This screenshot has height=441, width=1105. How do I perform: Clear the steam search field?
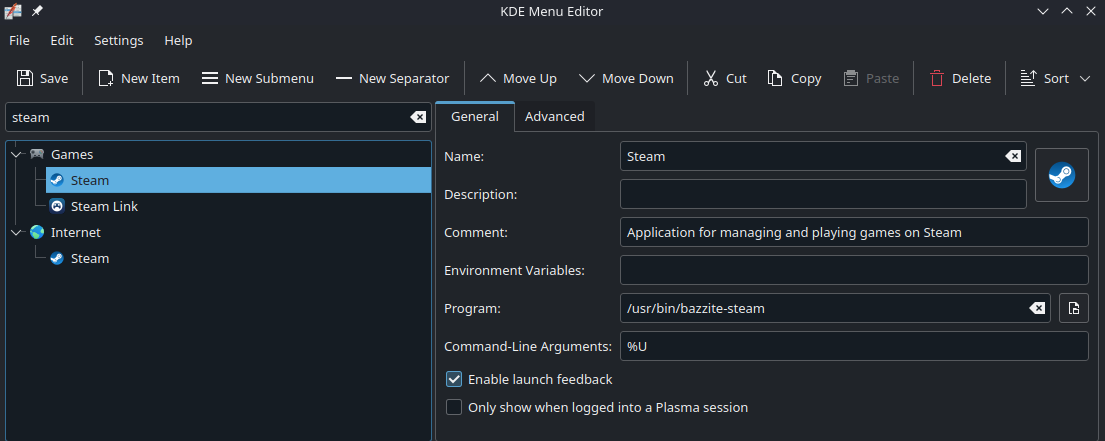[x=418, y=117]
